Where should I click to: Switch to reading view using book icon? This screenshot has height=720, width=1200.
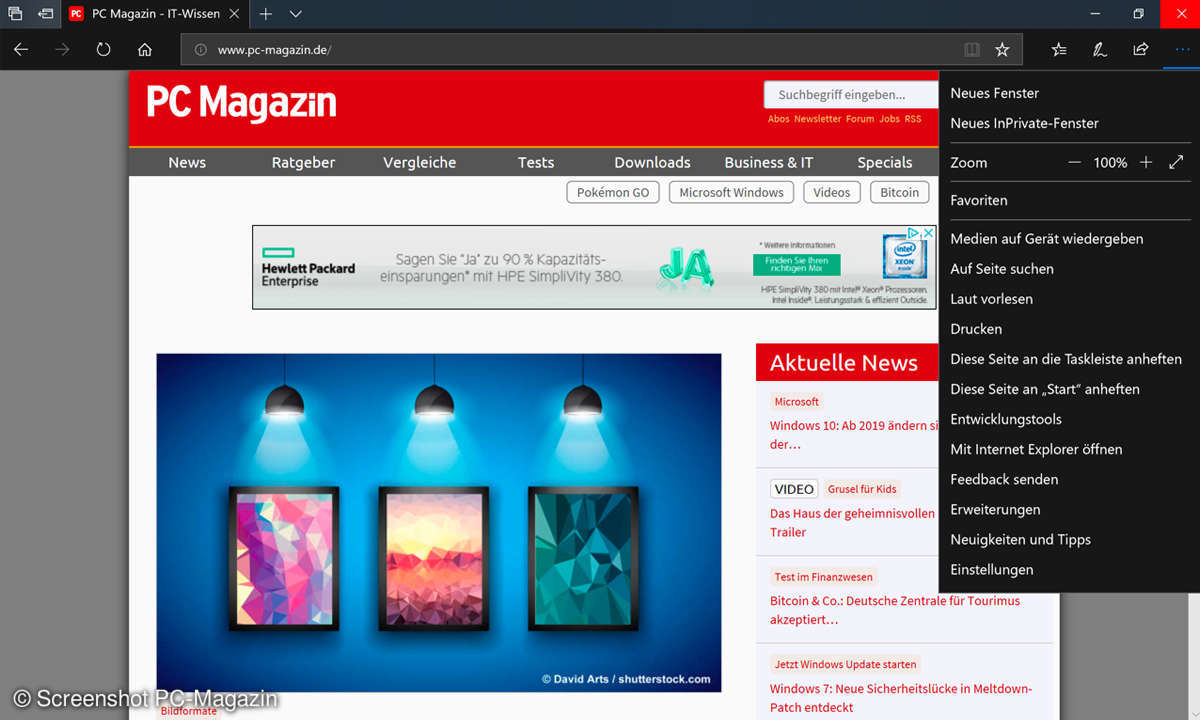click(x=971, y=49)
